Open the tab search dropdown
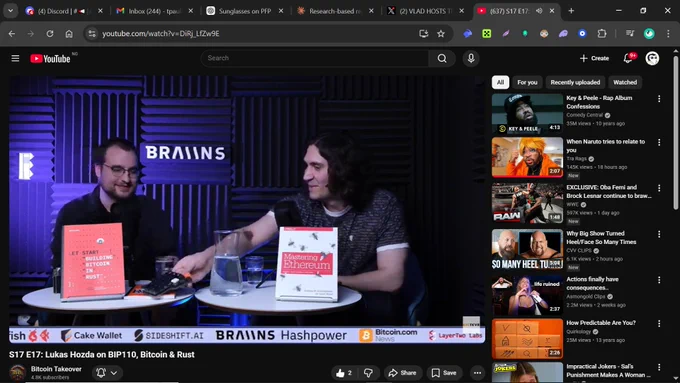The width and height of the screenshot is (680, 383). [x=10, y=11]
